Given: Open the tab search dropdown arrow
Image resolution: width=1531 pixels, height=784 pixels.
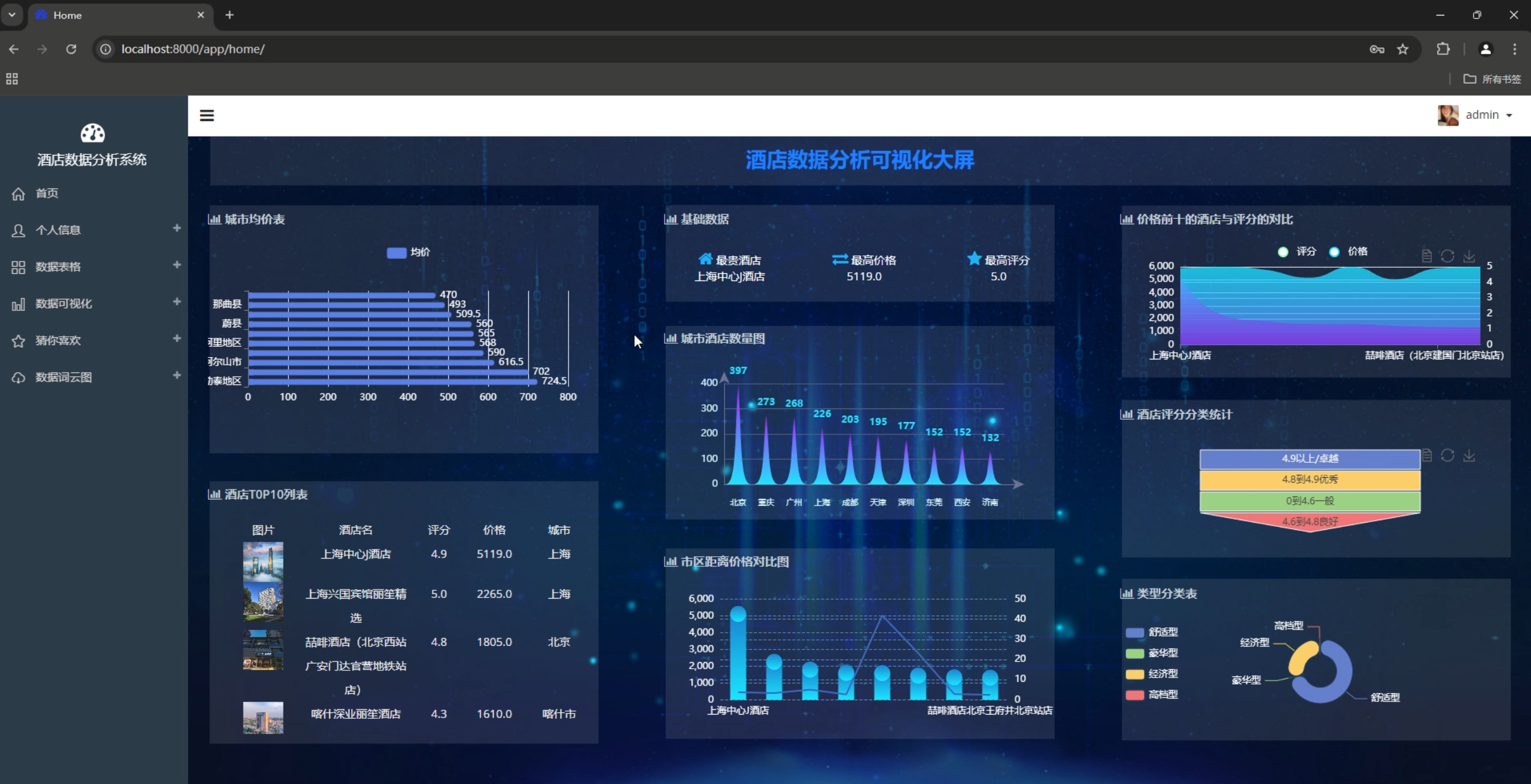Looking at the screenshot, I should coord(11,15).
